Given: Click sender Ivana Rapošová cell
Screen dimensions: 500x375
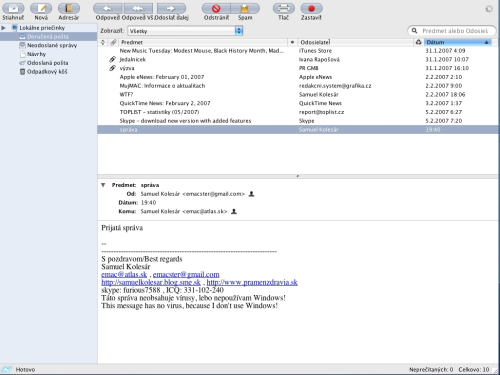Looking at the screenshot, I should pos(319,59).
